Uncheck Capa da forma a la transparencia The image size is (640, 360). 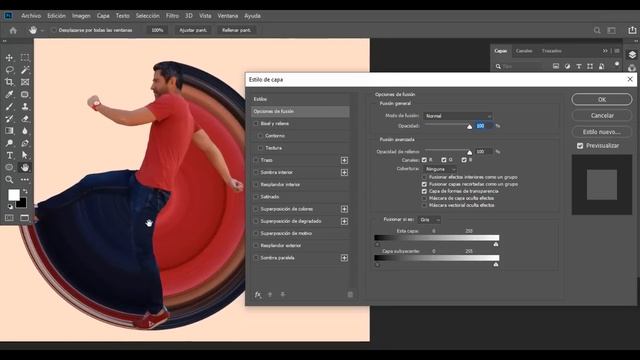[424, 191]
